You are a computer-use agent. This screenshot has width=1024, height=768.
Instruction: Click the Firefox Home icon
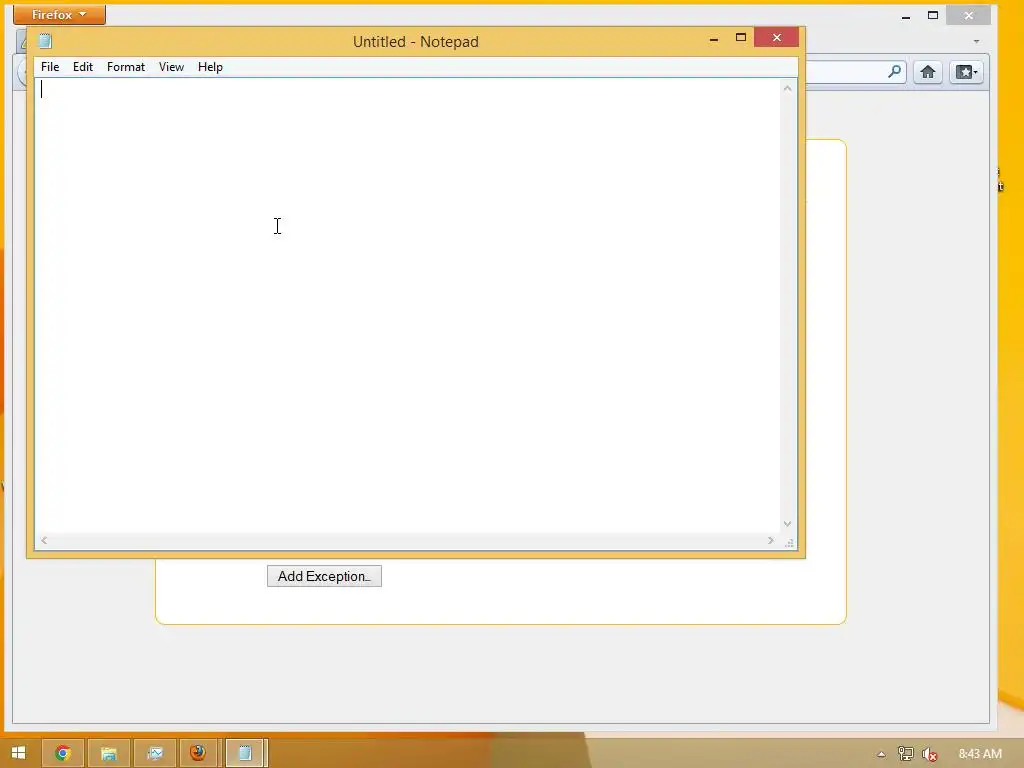[927, 72]
